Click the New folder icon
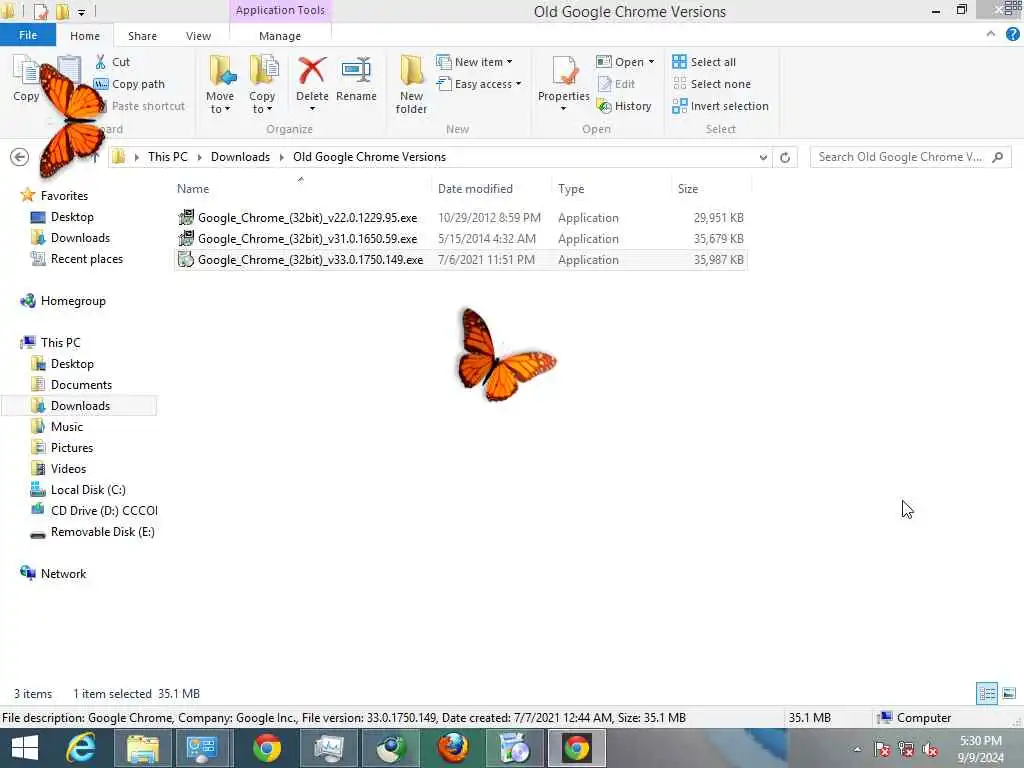Screen dimensions: 1024x768 (x=411, y=71)
